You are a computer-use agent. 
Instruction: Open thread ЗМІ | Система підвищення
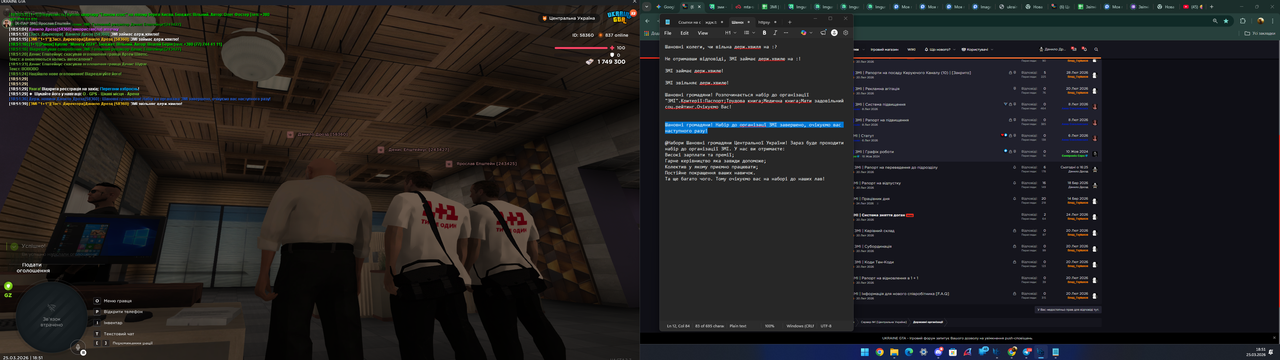point(881,105)
